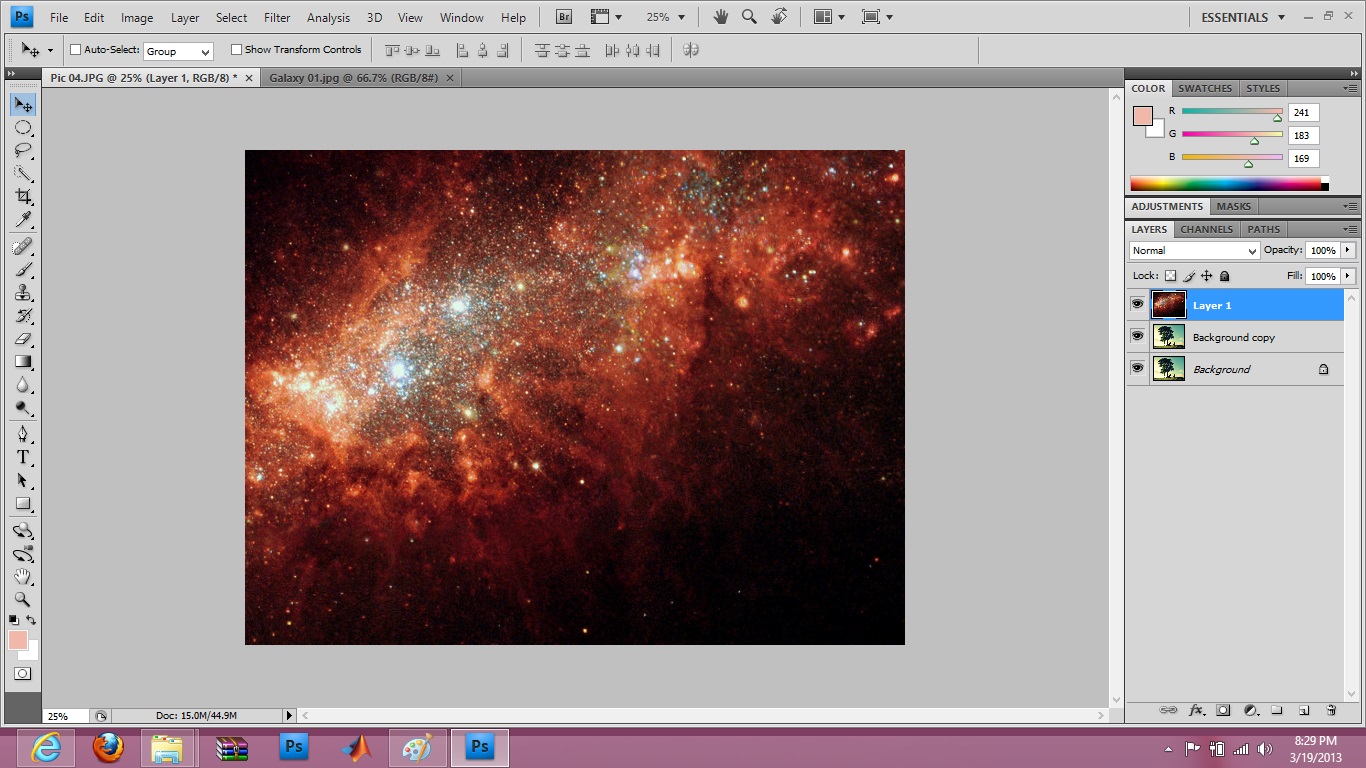Select the Blur tool
Image resolution: width=1366 pixels, height=768 pixels.
tap(23, 385)
